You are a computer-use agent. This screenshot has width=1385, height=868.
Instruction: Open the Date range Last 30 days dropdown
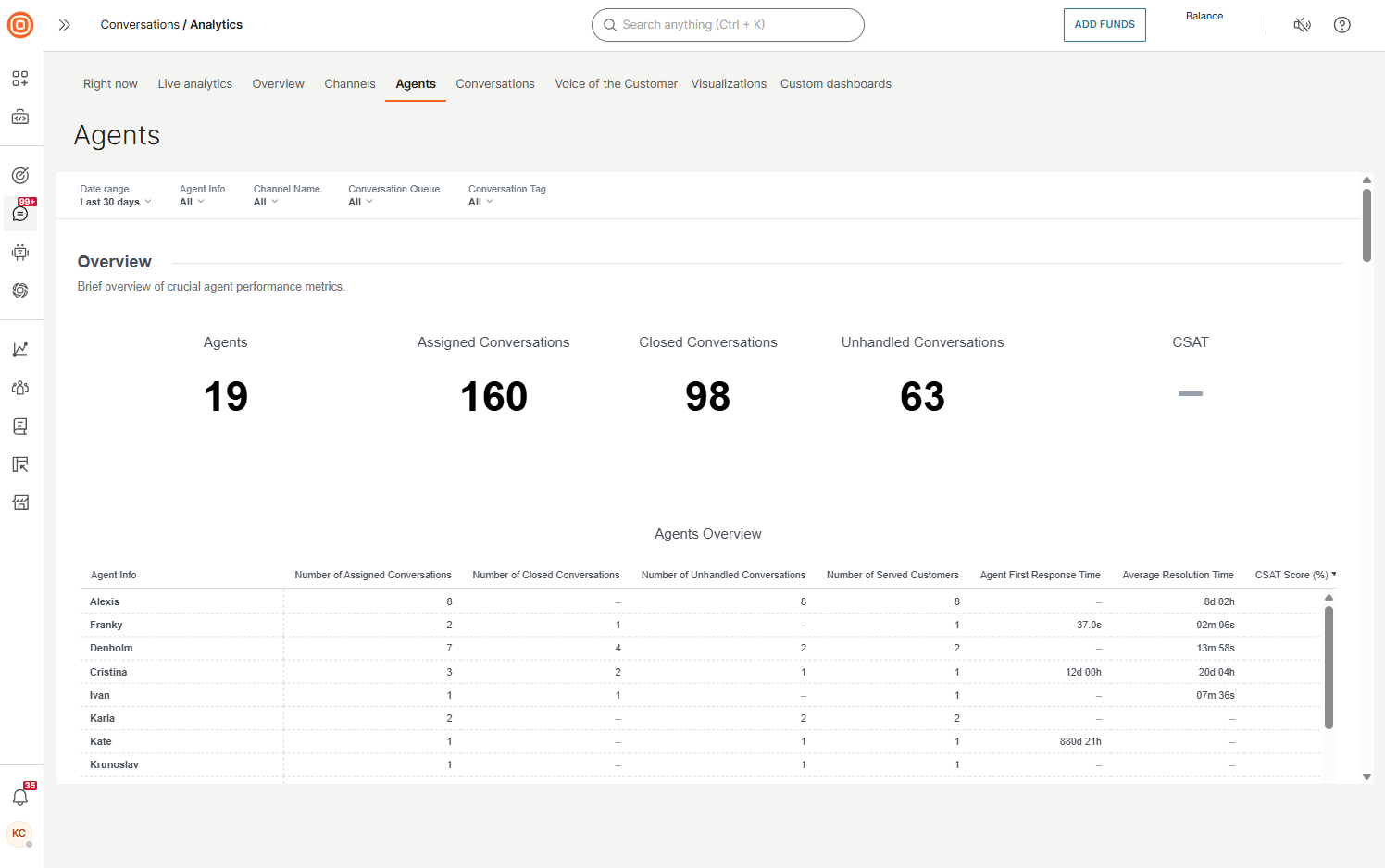click(x=116, y=201)
